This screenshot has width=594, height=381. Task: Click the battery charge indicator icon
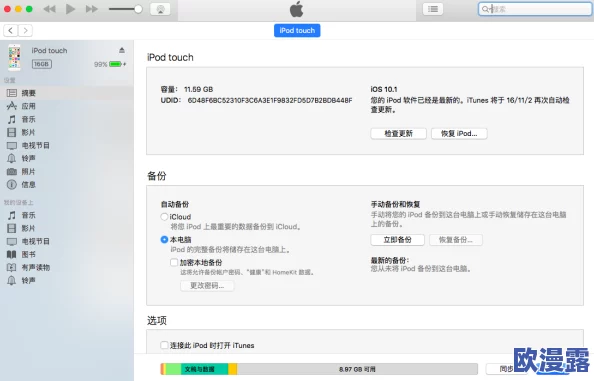(116, 64)
